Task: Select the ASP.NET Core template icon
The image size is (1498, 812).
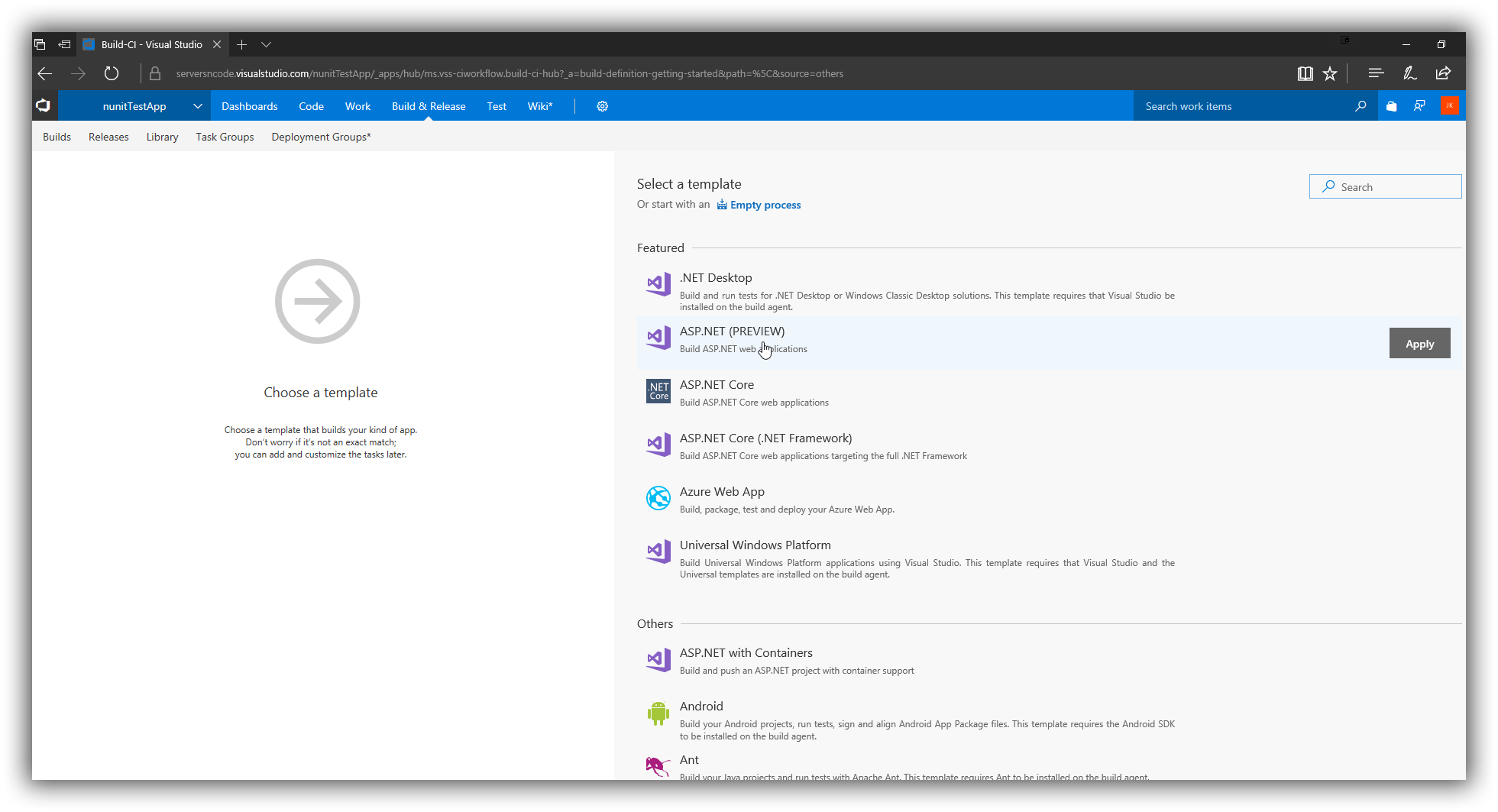Action: pos(658,391)
